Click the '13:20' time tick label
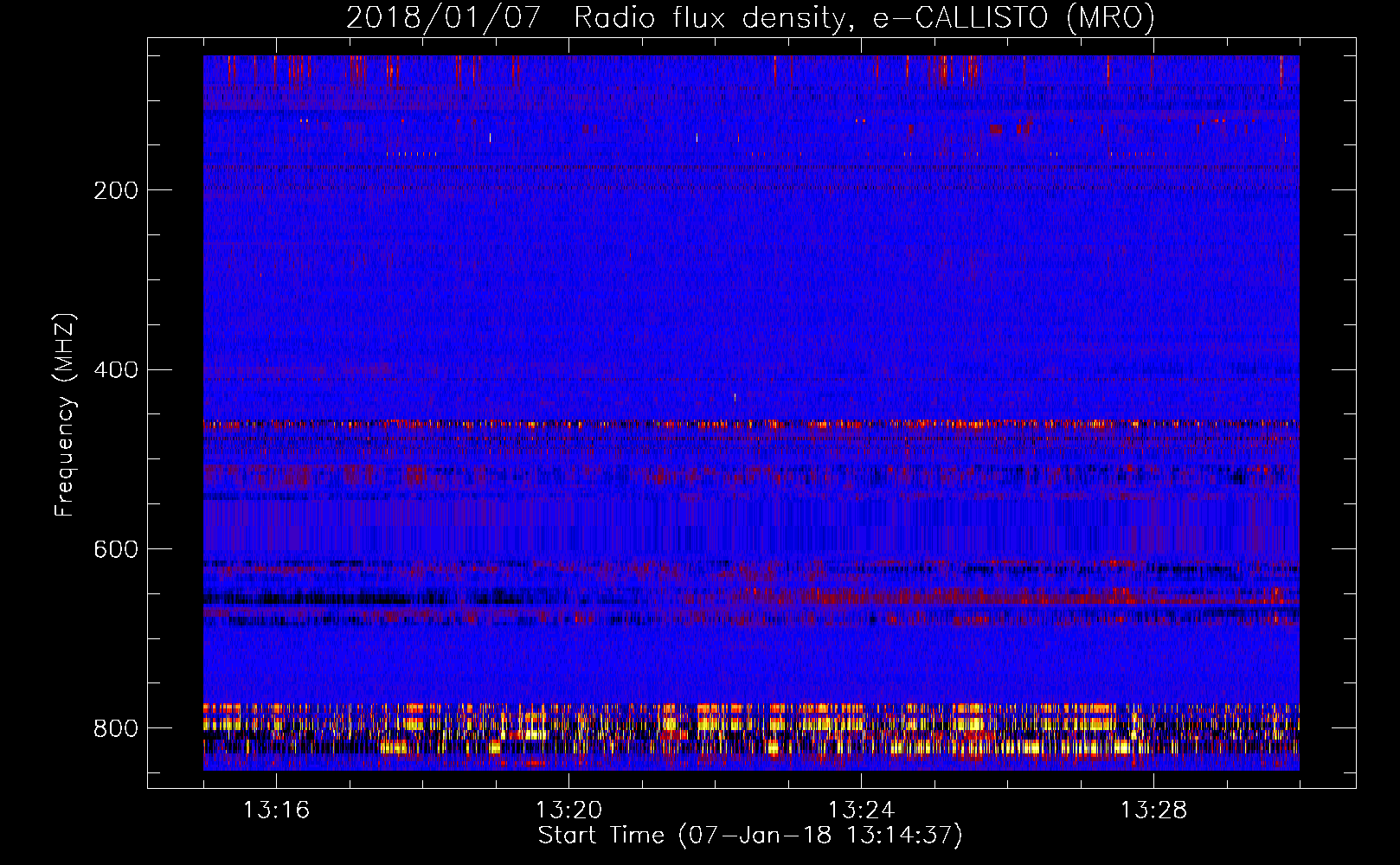The height and width of the screenshot is (865, 1400). pyautogui.click(x=568, y=811)
